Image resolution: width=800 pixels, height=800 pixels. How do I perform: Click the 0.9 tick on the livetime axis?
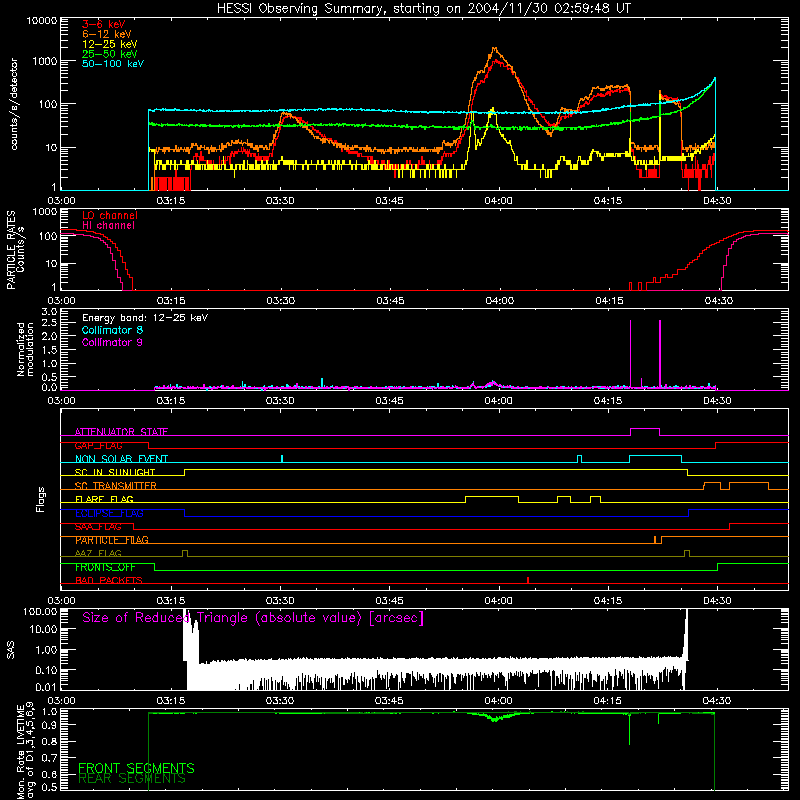[x=50, y=724]
